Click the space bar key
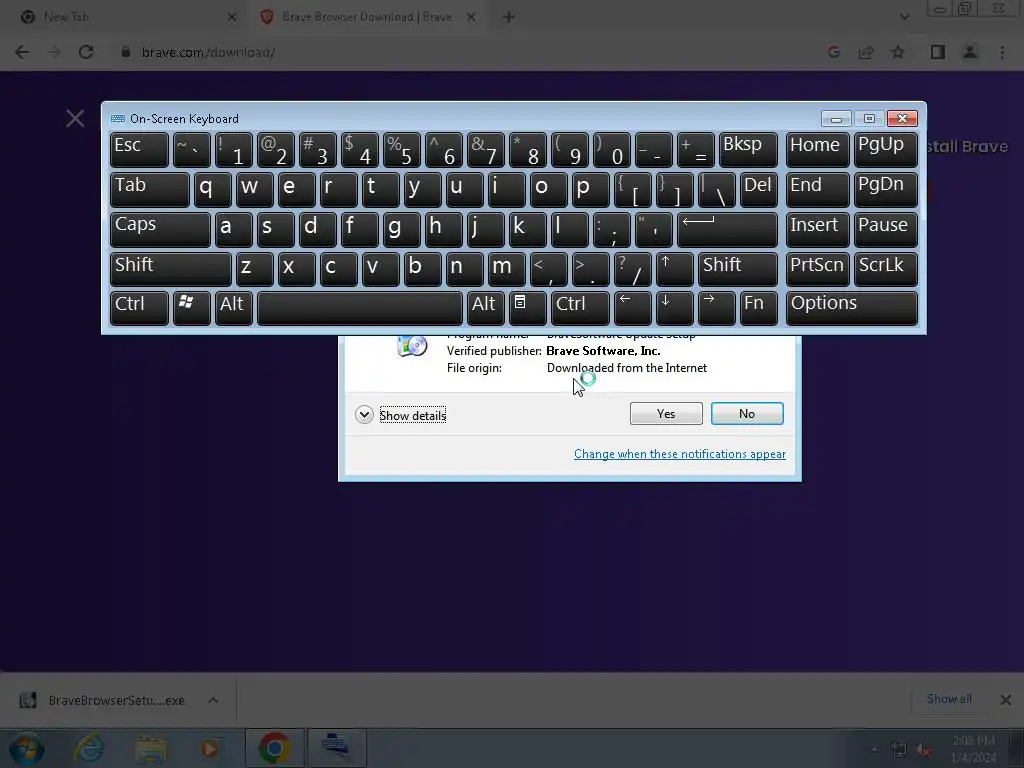Screen dimensions: 1024x768 pos(360,308)
